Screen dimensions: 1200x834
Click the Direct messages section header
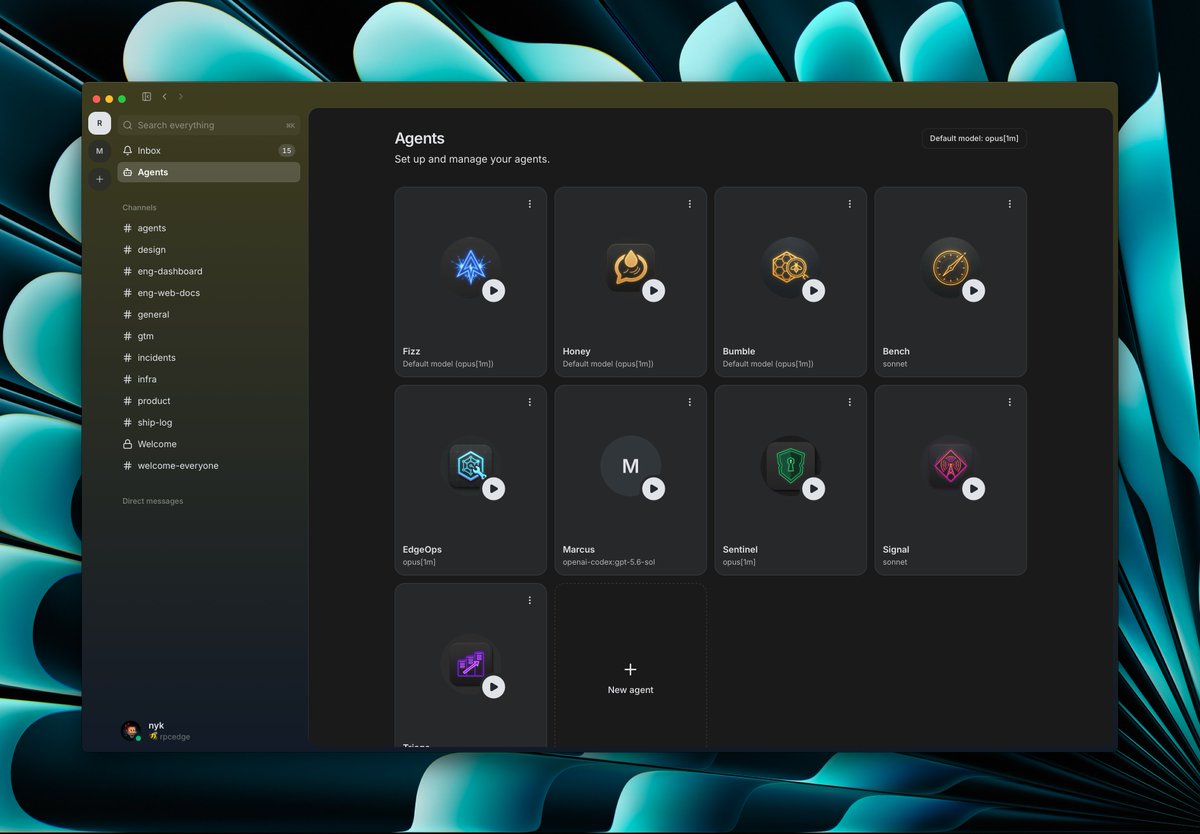(x=152, y=501)
